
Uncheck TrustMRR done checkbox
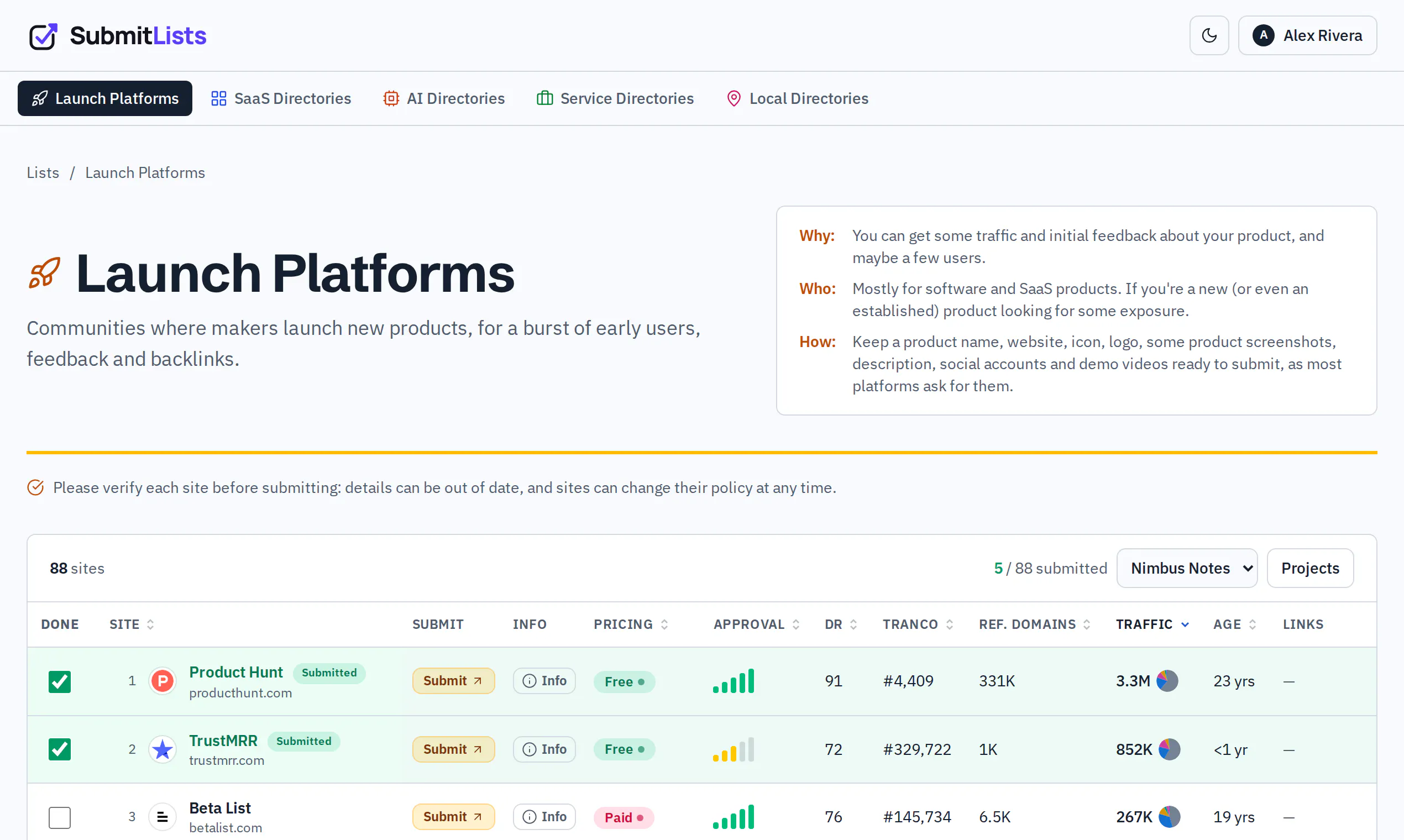point(60,749)
